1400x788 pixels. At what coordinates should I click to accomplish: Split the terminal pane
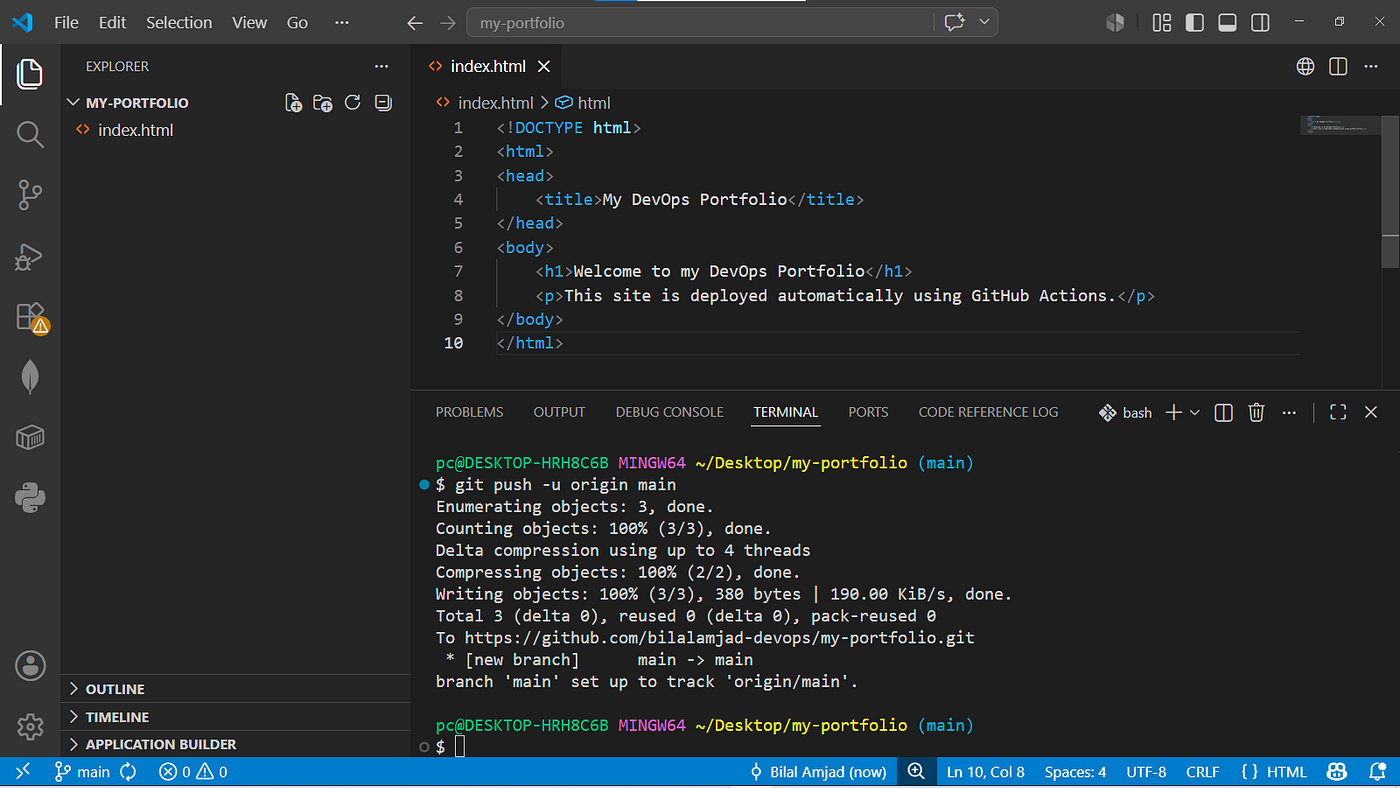[x=1223, y=412]
